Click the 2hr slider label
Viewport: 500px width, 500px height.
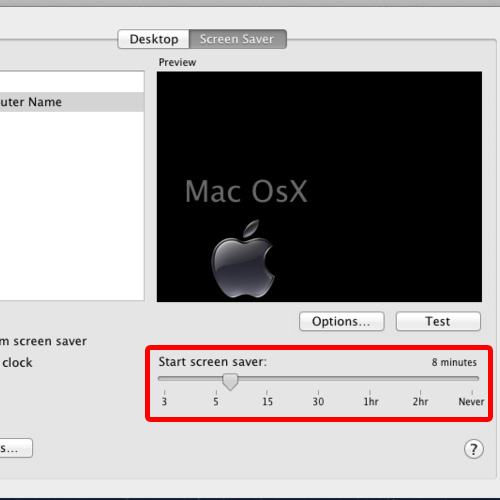[420, 402]
